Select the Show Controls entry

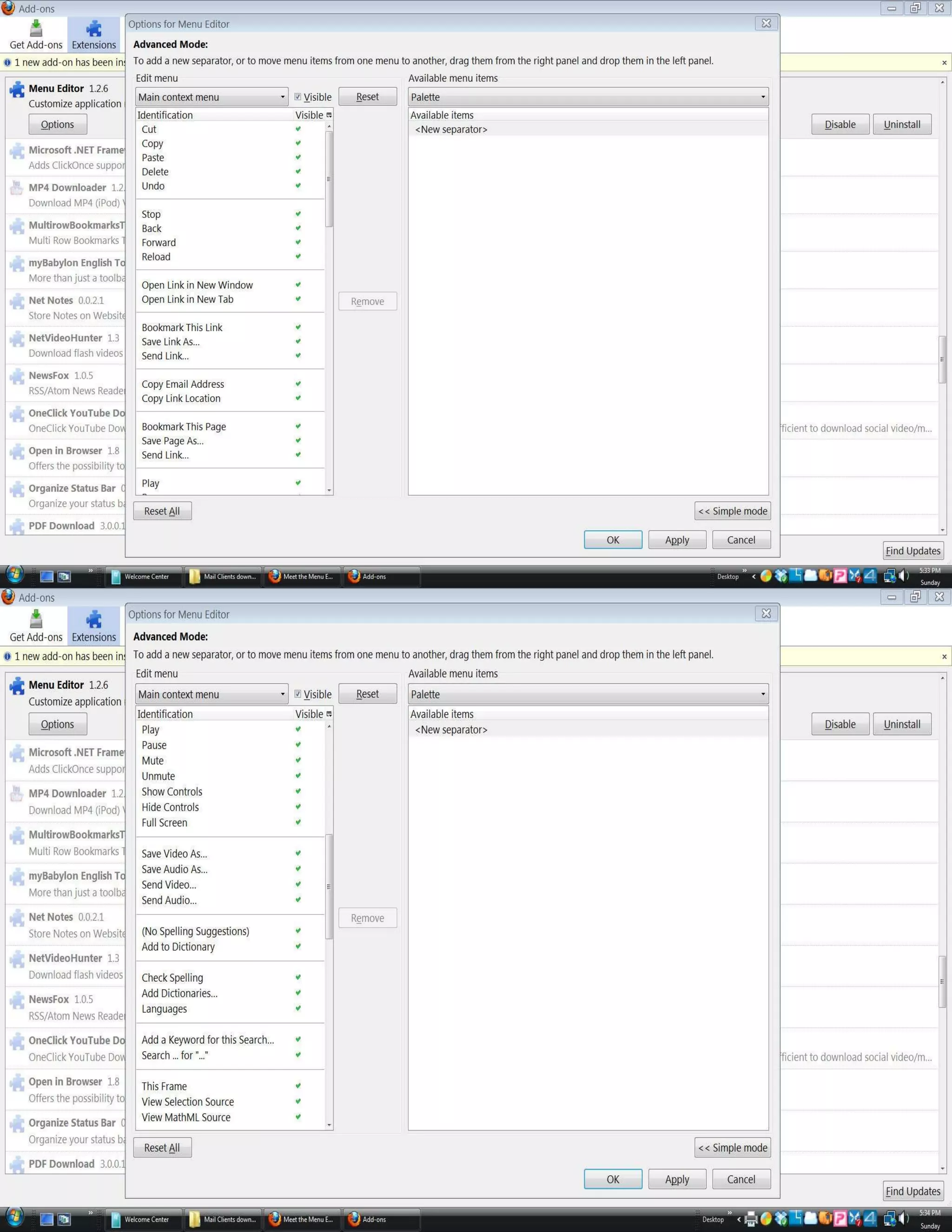[172, 792]
